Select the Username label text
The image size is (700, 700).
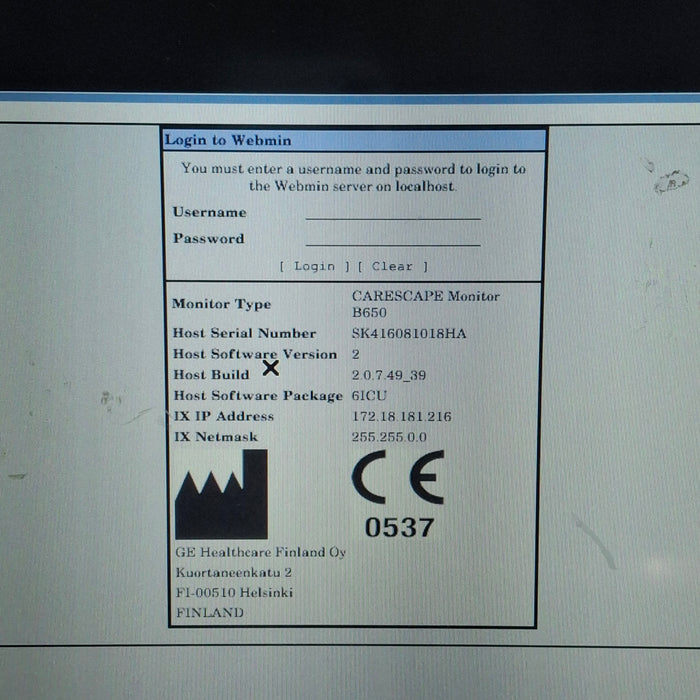[209, 212]
